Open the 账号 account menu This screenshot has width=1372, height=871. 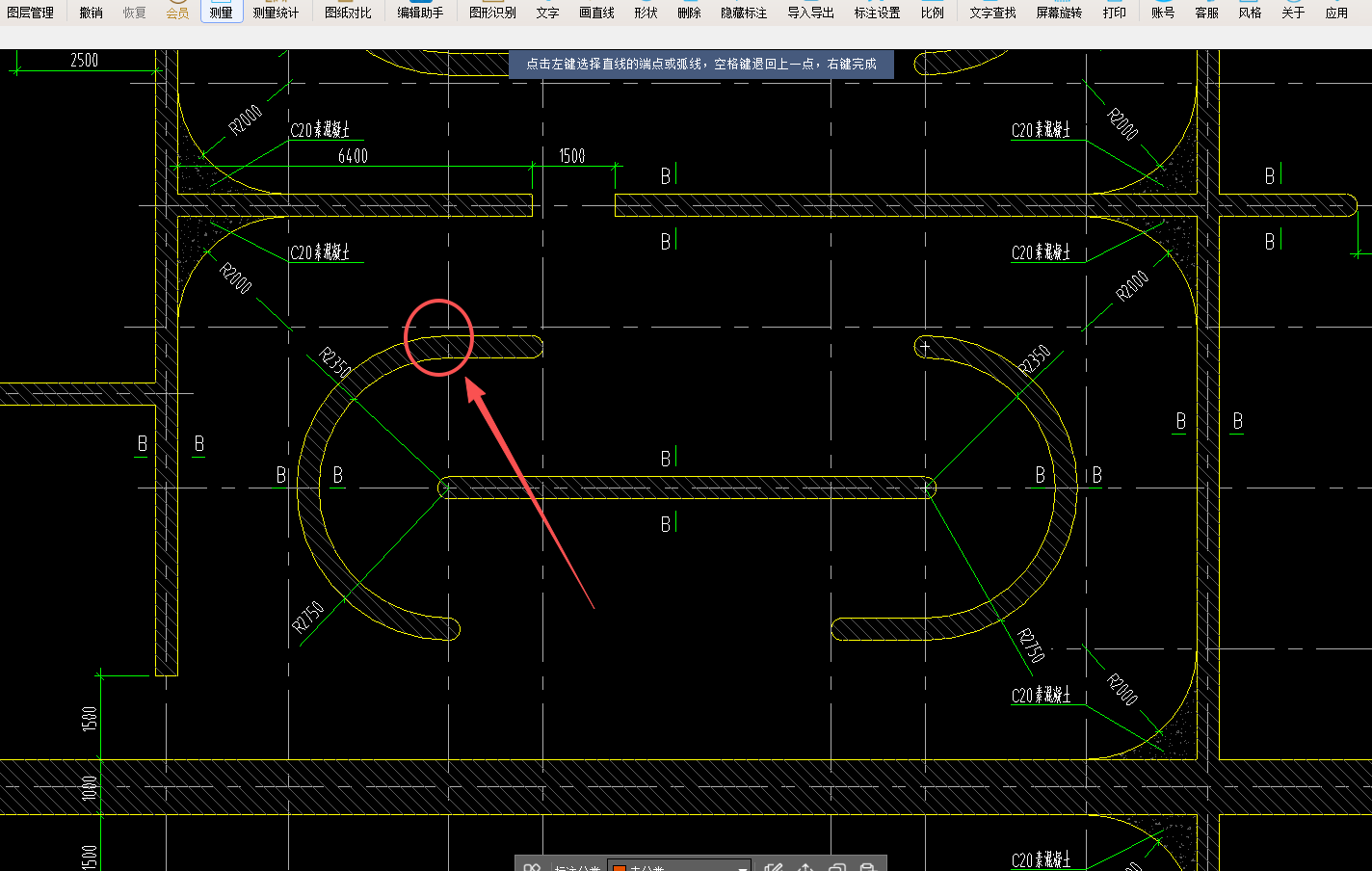(x=1163, y=13)
